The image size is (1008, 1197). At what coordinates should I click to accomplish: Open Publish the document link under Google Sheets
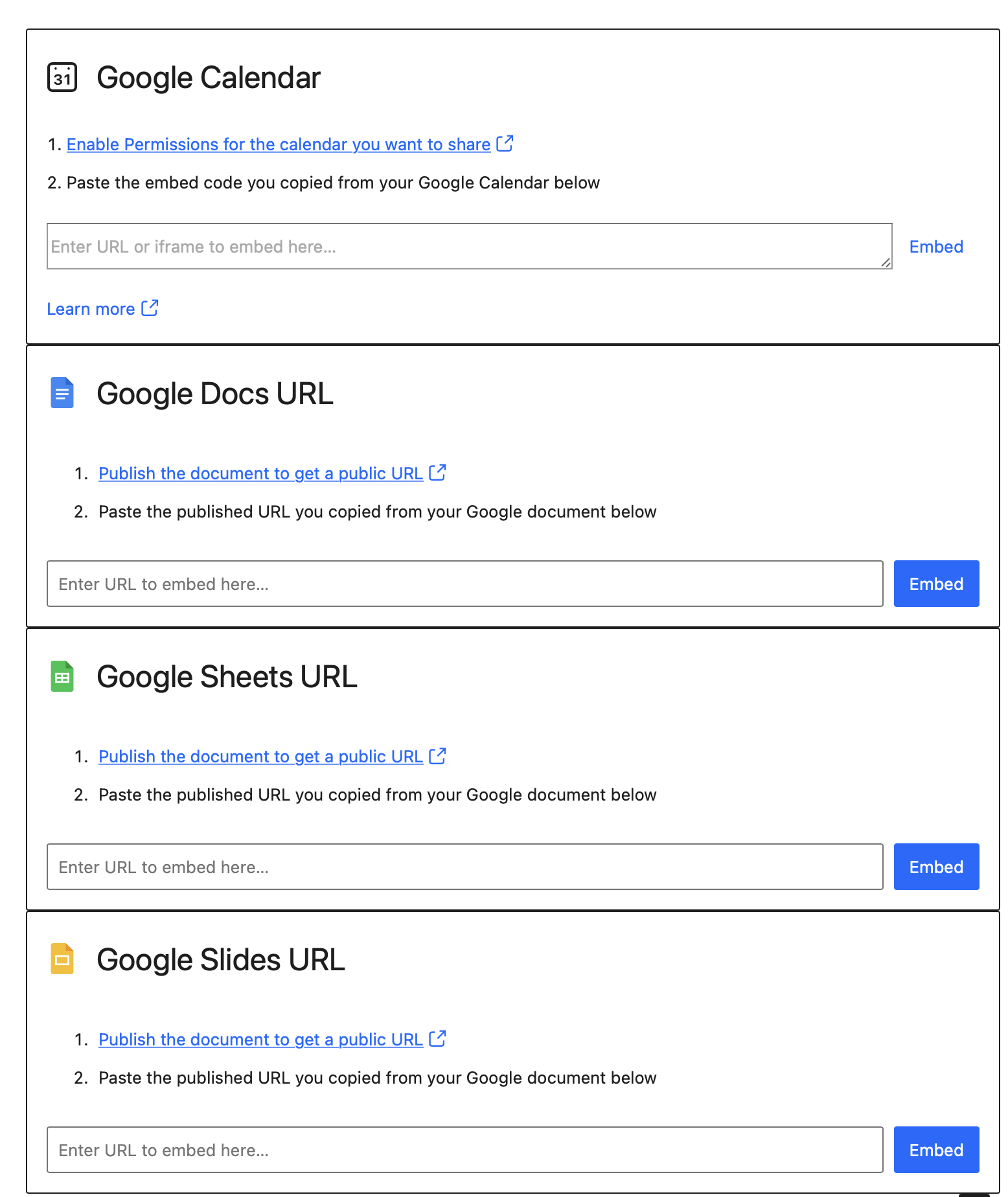(260, 757)
